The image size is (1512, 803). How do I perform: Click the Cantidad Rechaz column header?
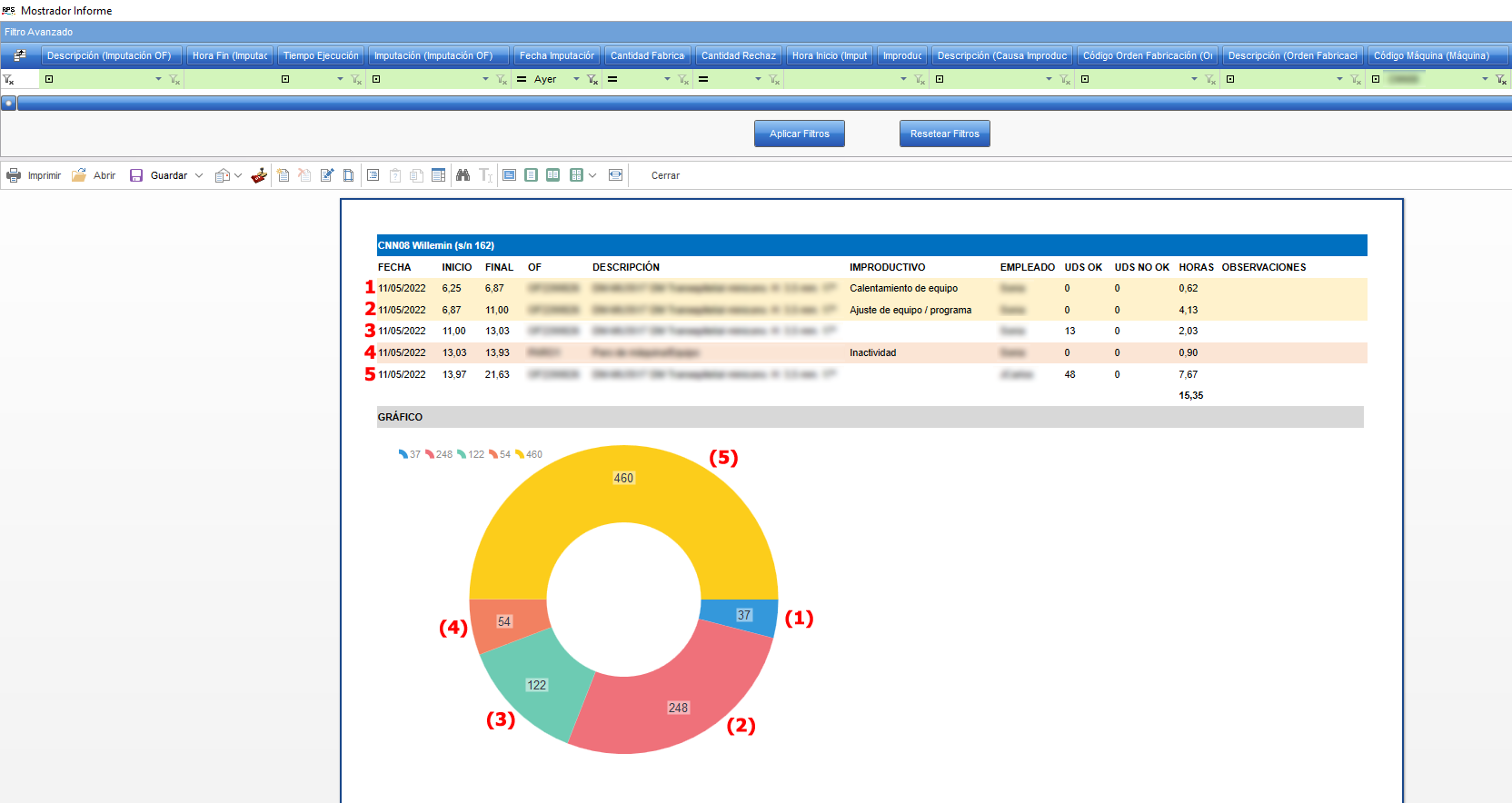[x=739, y=55]
